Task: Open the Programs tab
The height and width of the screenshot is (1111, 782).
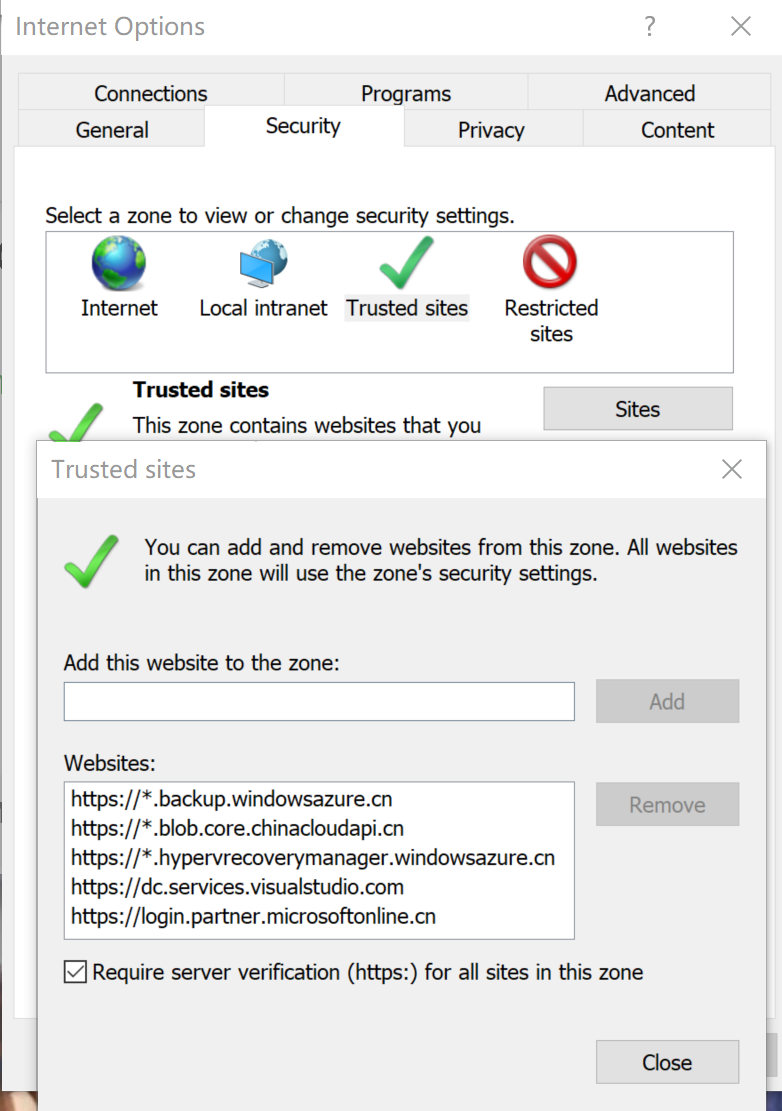Action: tap(406, 94)
